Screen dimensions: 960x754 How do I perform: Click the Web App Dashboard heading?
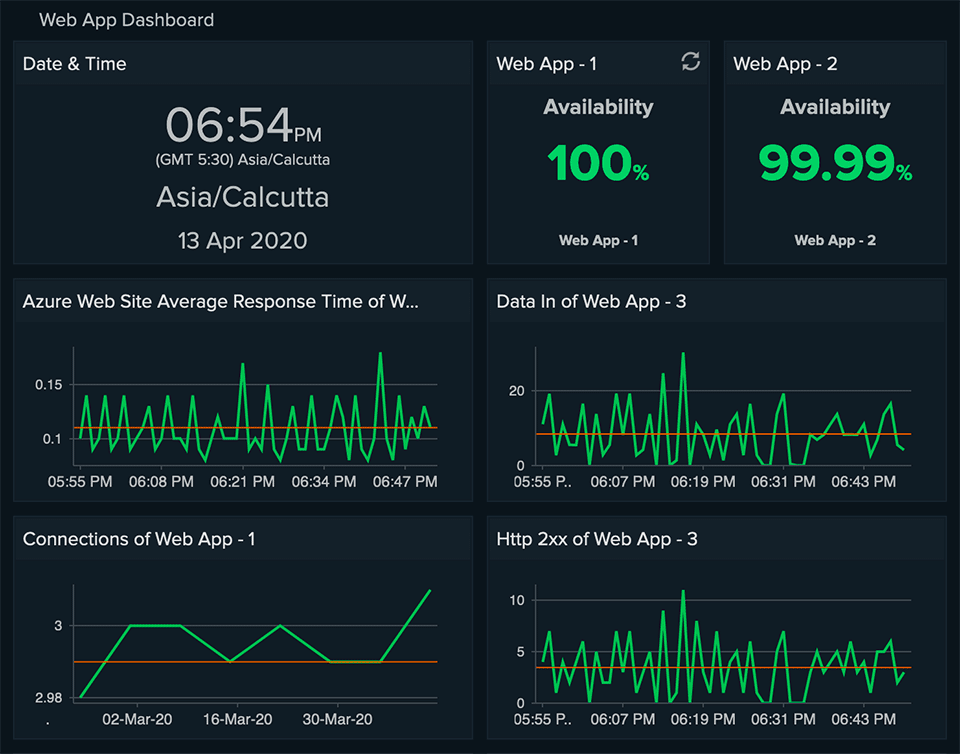coord(126,19)
